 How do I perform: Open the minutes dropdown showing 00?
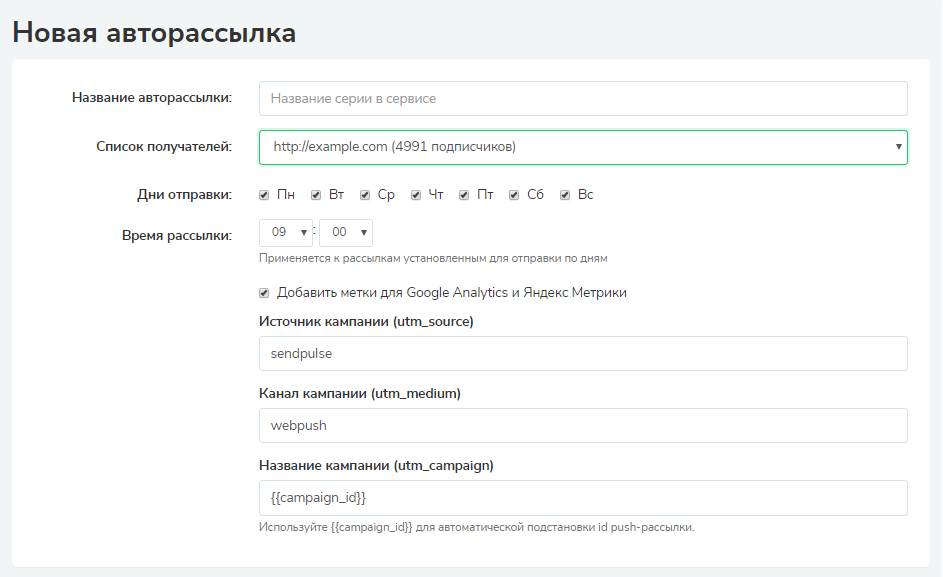click(x=346, y=233)
